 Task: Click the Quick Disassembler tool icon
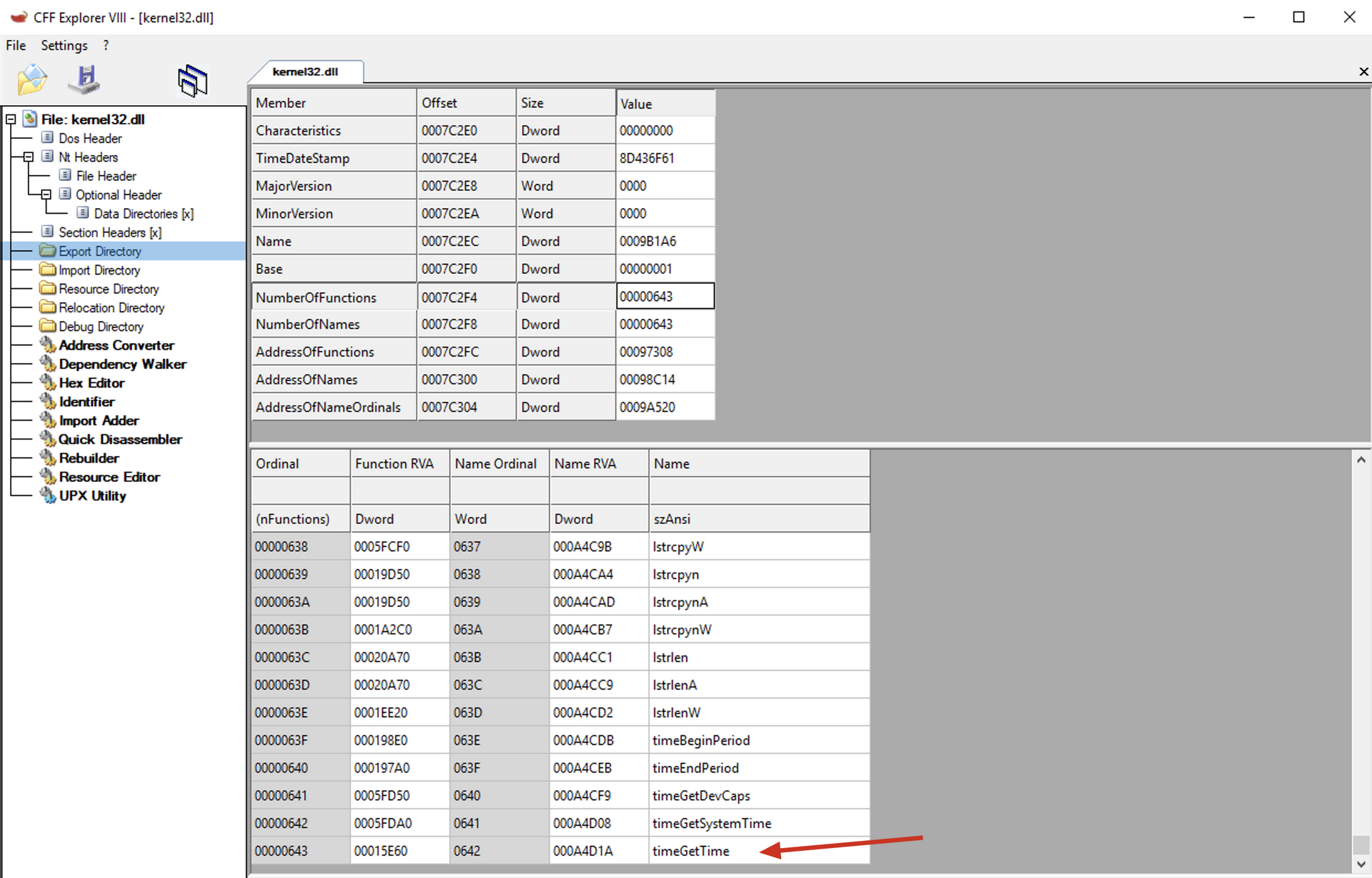pos(48,438)
